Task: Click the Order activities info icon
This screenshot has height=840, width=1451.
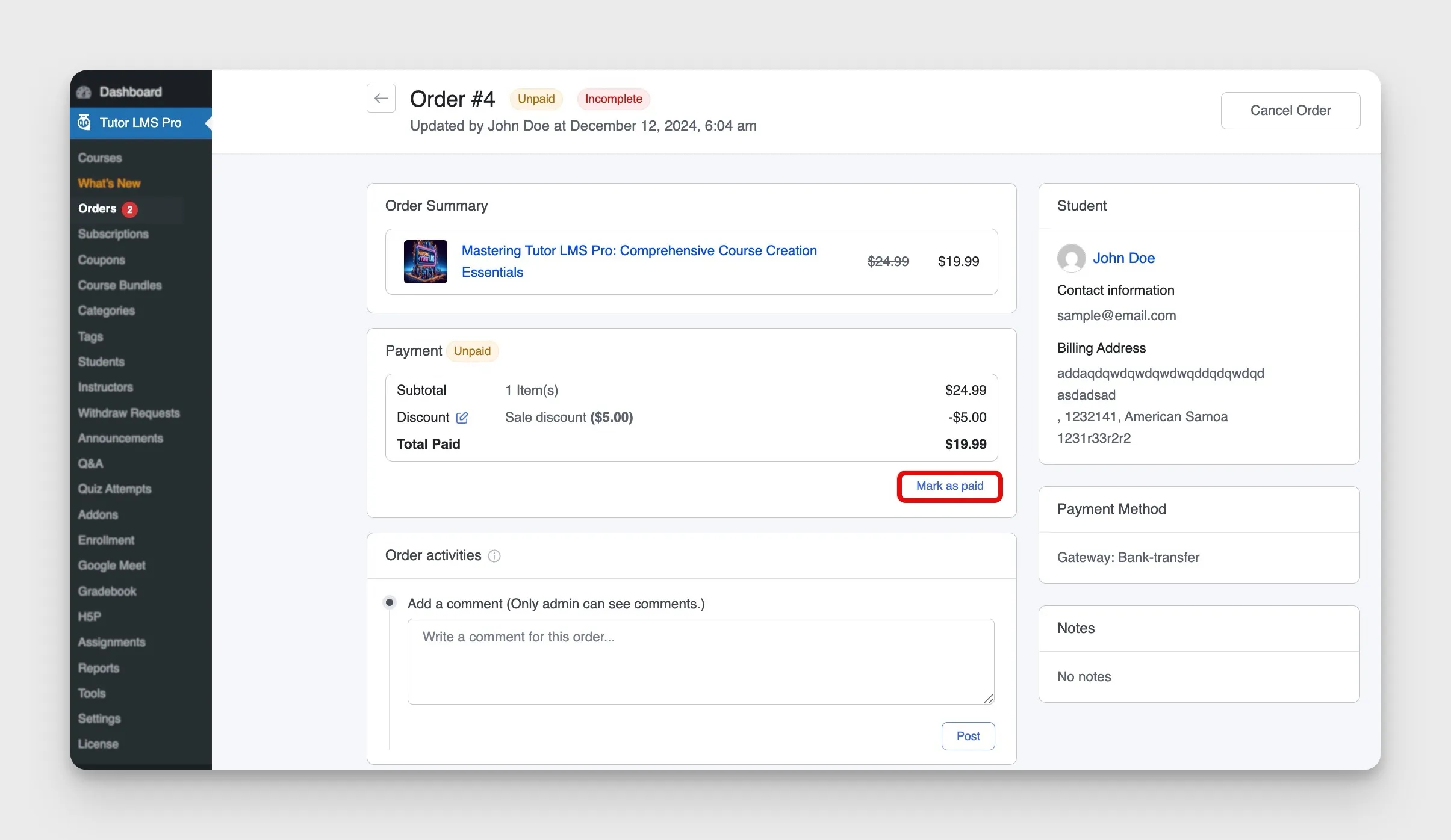Action: click(494, 556)
